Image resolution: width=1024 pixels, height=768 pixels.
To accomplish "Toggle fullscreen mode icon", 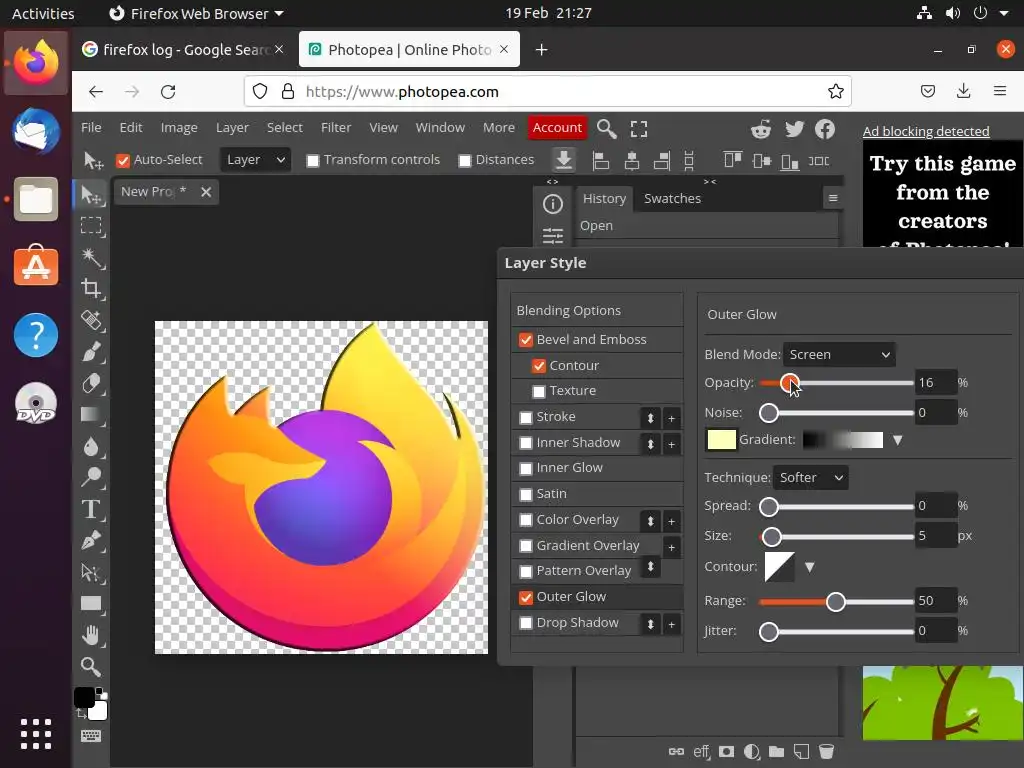I will [x=639, y=129].
